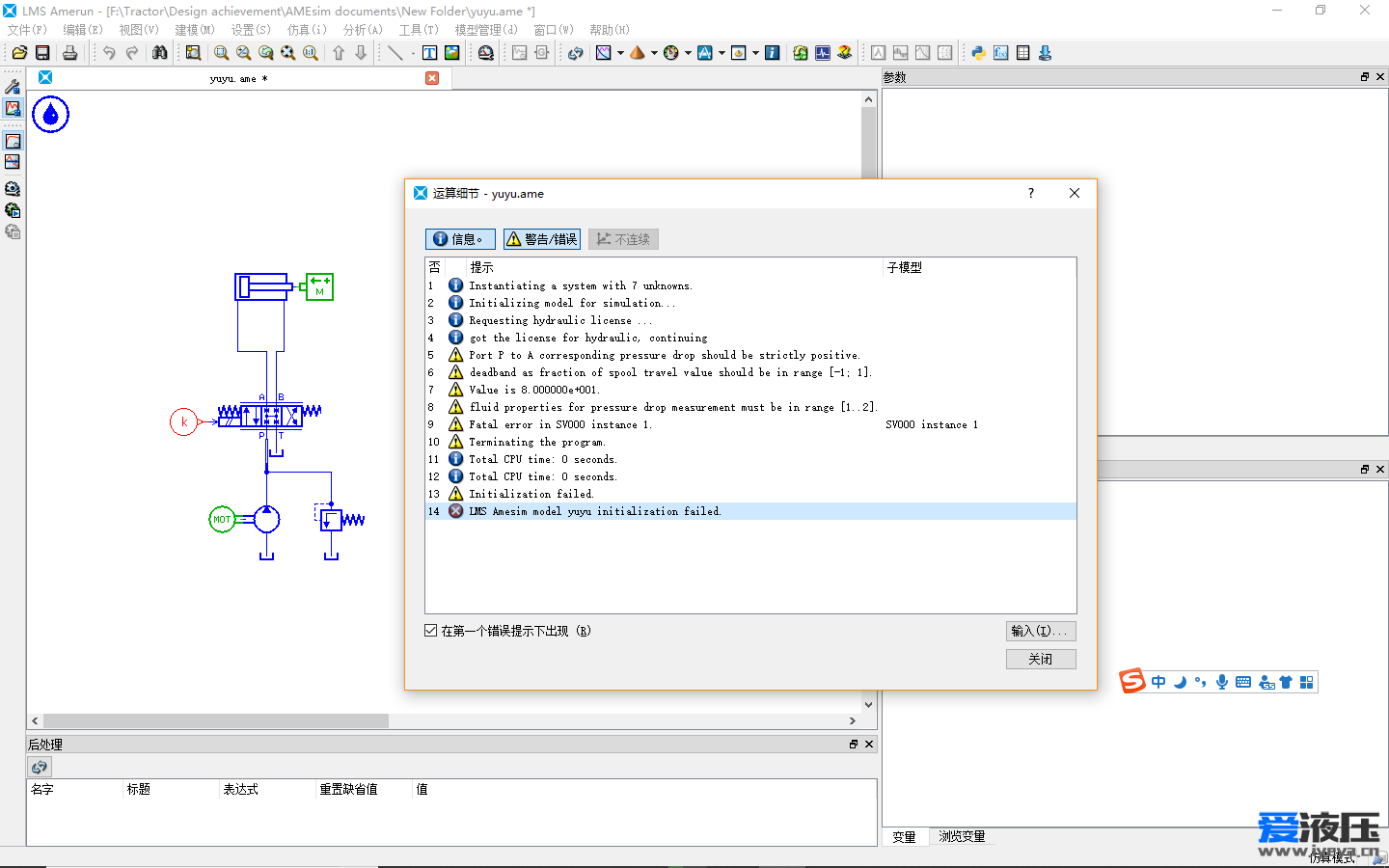Screen dimensions: 1389x868
Task: Open the Python tool icon
Action: point(978,53)
